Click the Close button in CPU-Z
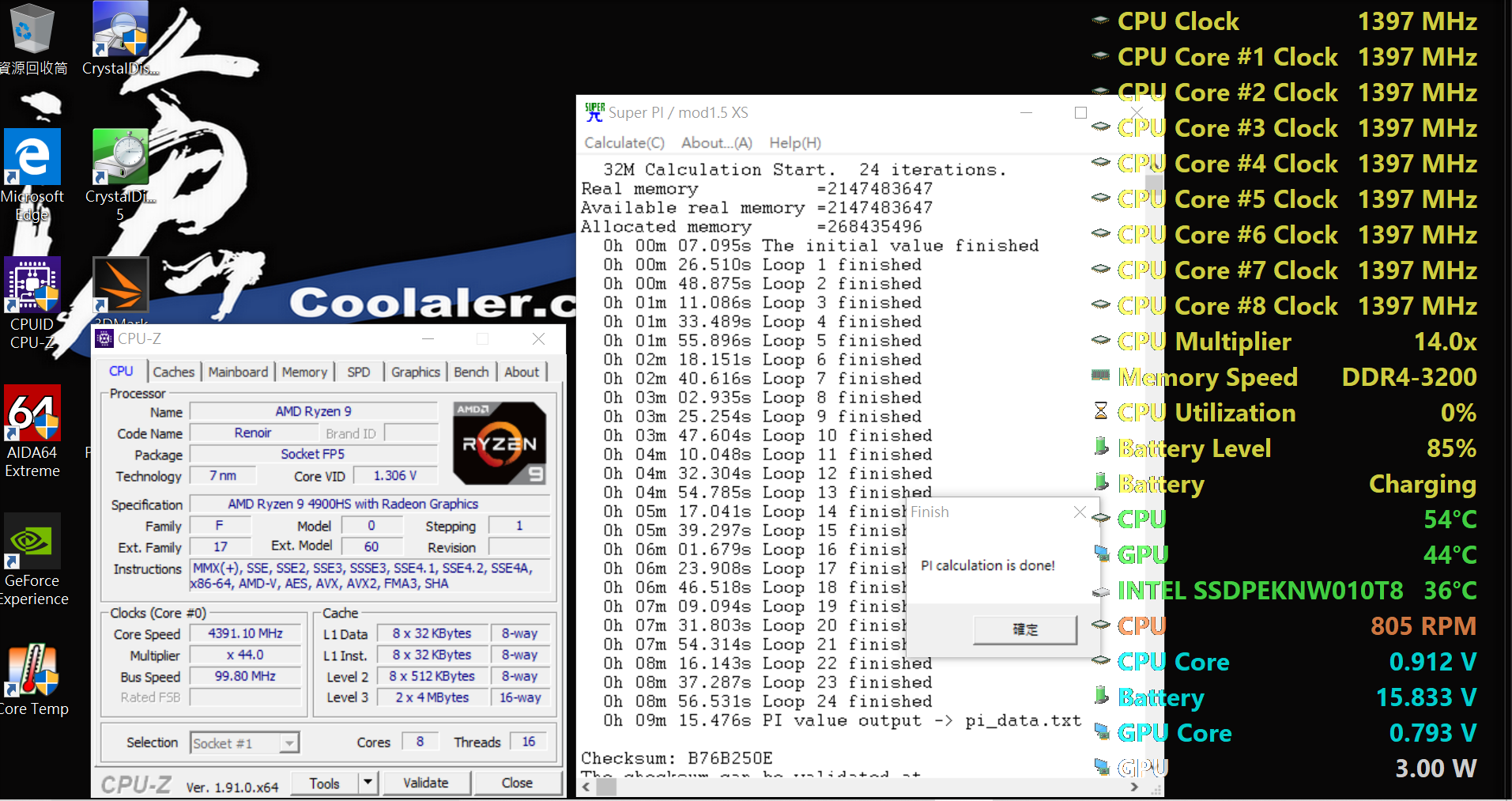 coord(517,783)
